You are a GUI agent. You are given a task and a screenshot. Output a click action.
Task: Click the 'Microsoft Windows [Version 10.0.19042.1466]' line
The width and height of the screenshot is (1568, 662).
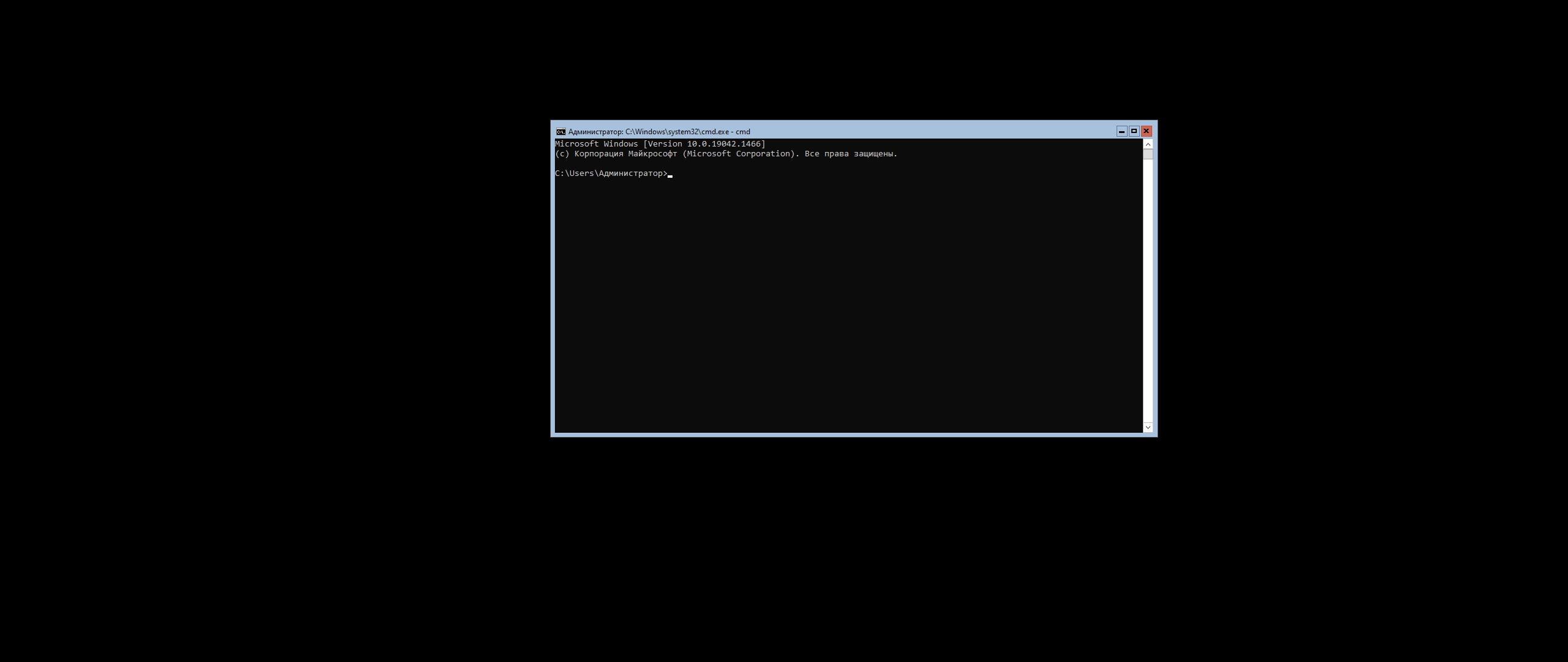[x=660, y=144]
